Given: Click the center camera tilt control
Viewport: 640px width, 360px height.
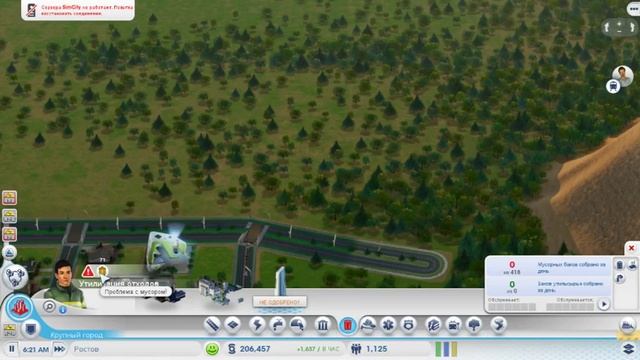Looking at the screenshot, I should pyautogui.click(x=620, y=27).
